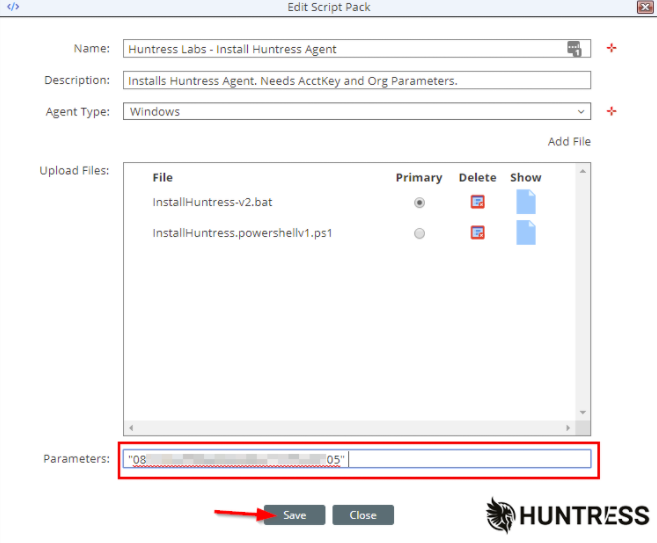Click the script code icon in title bar

pyautogui.click(x=13, y=7)
